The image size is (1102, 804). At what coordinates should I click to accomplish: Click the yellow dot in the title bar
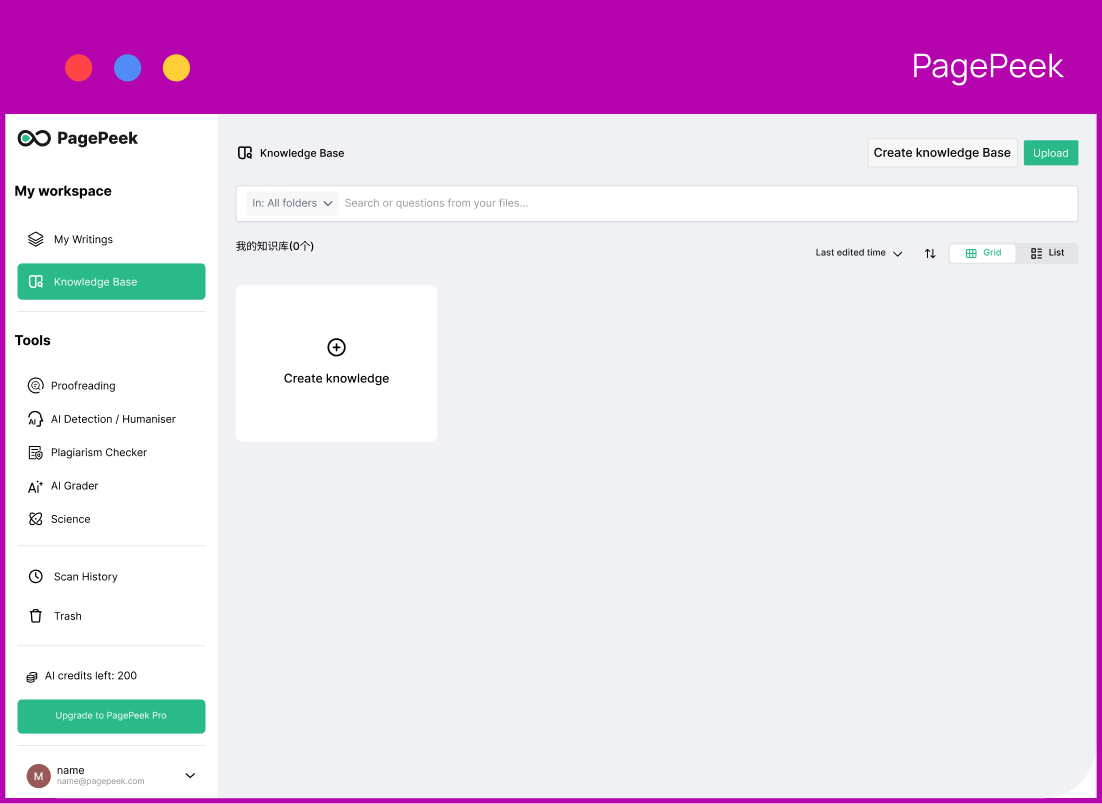176,68
